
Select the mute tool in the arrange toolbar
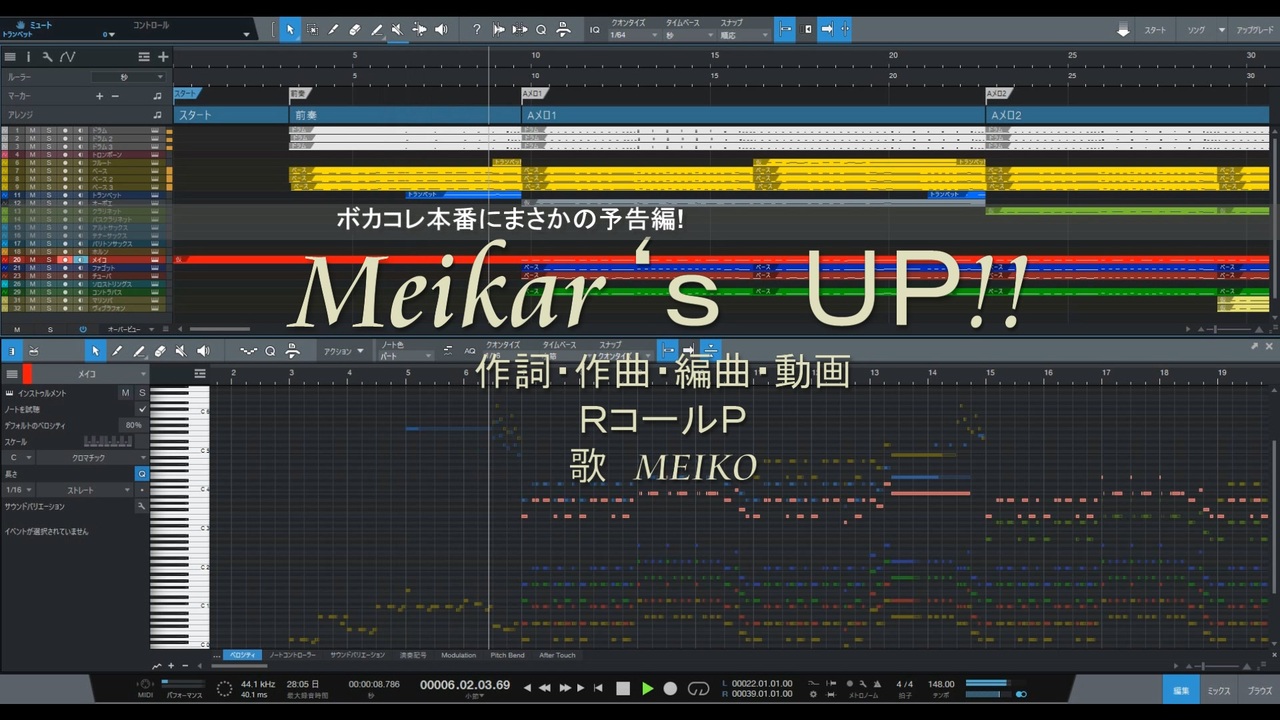pos(397,29)
